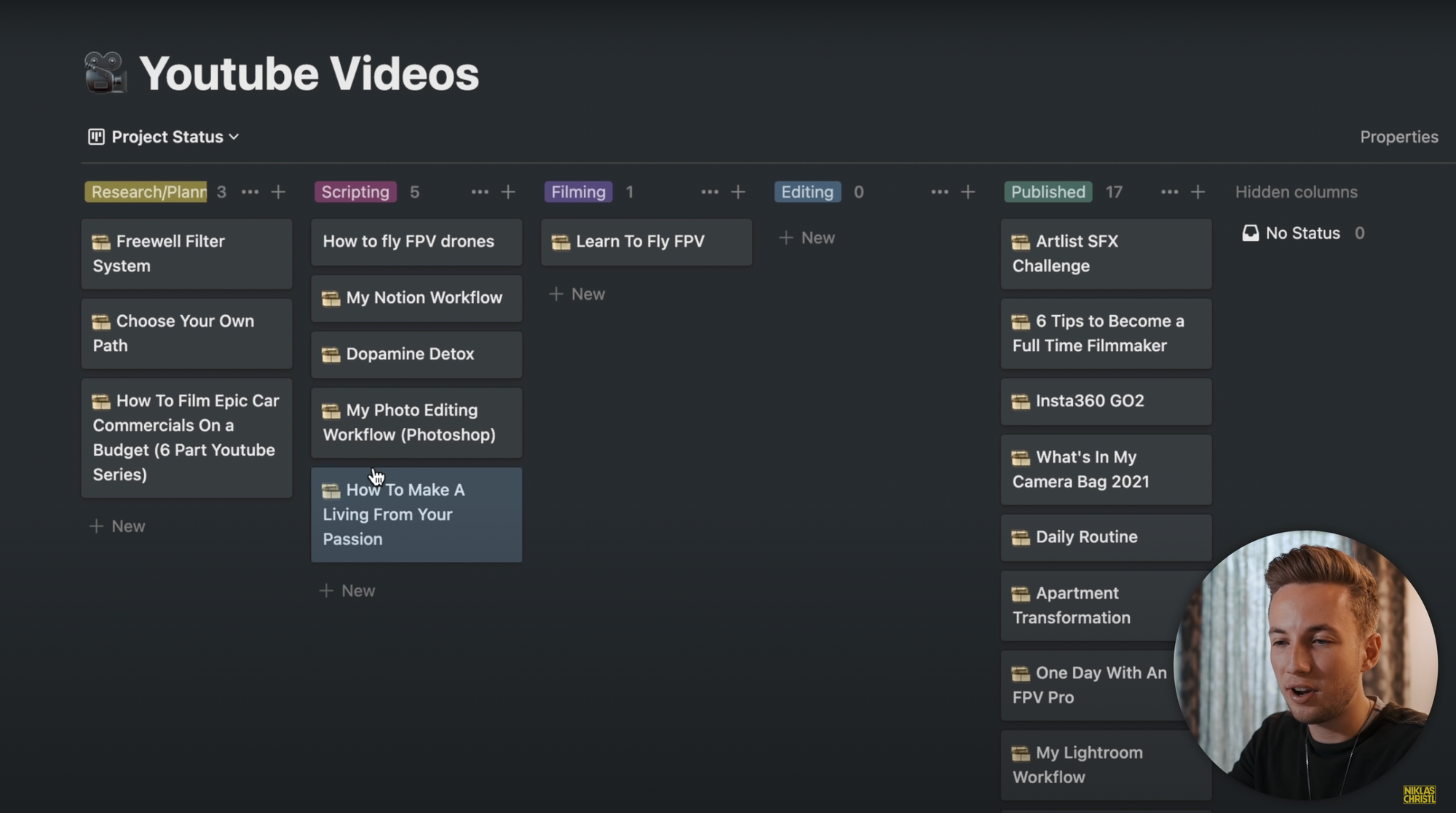Open options menu for Editing column
This screenshot has height=813, width=1456.
pyautogui.click(x=940, y=192)
